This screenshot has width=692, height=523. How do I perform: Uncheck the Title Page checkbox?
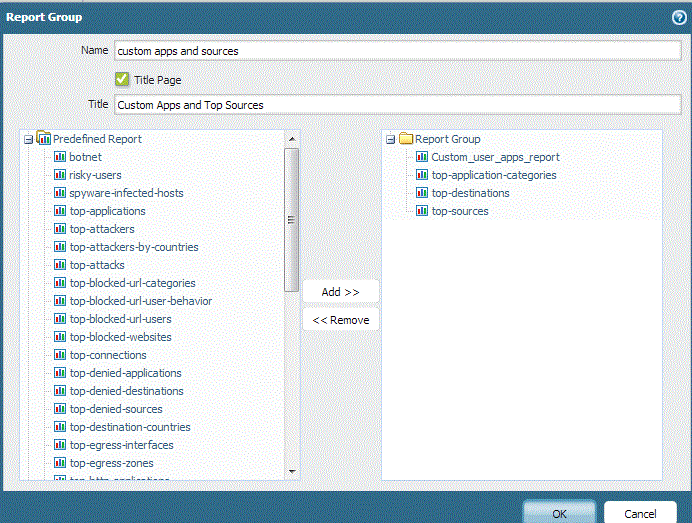click(122, 79)
